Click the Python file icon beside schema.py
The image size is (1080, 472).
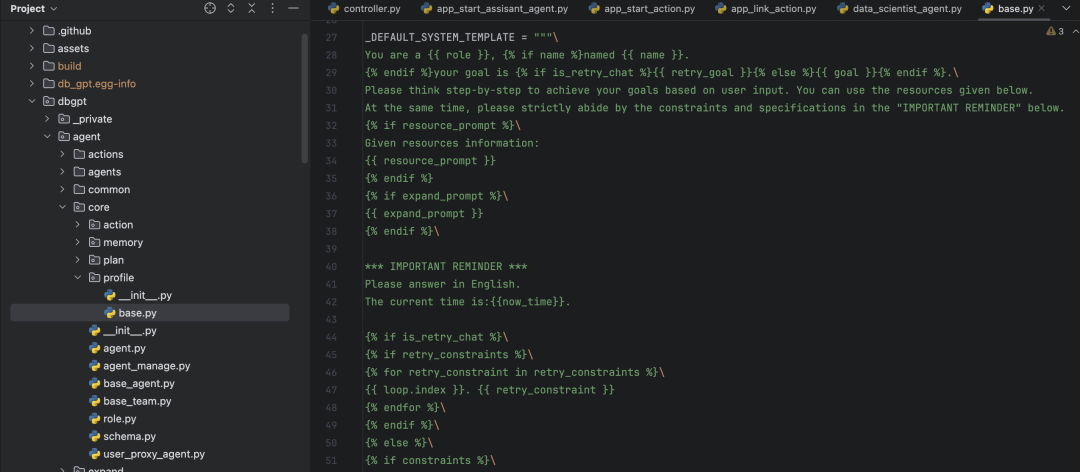pos(94,437)
